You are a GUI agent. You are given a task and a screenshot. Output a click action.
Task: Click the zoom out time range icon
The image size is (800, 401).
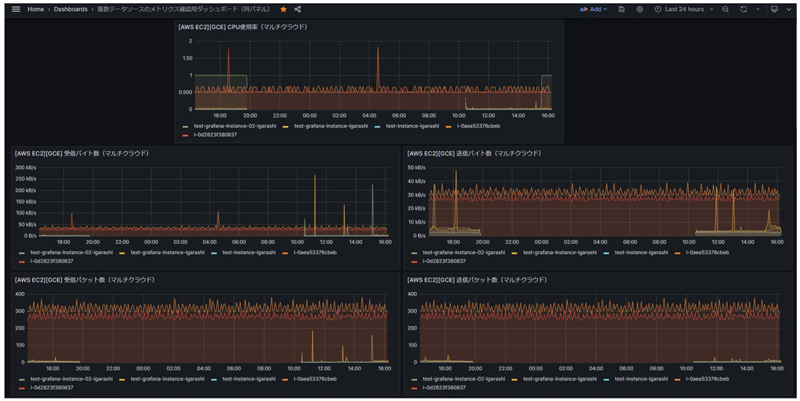(725, 9)
